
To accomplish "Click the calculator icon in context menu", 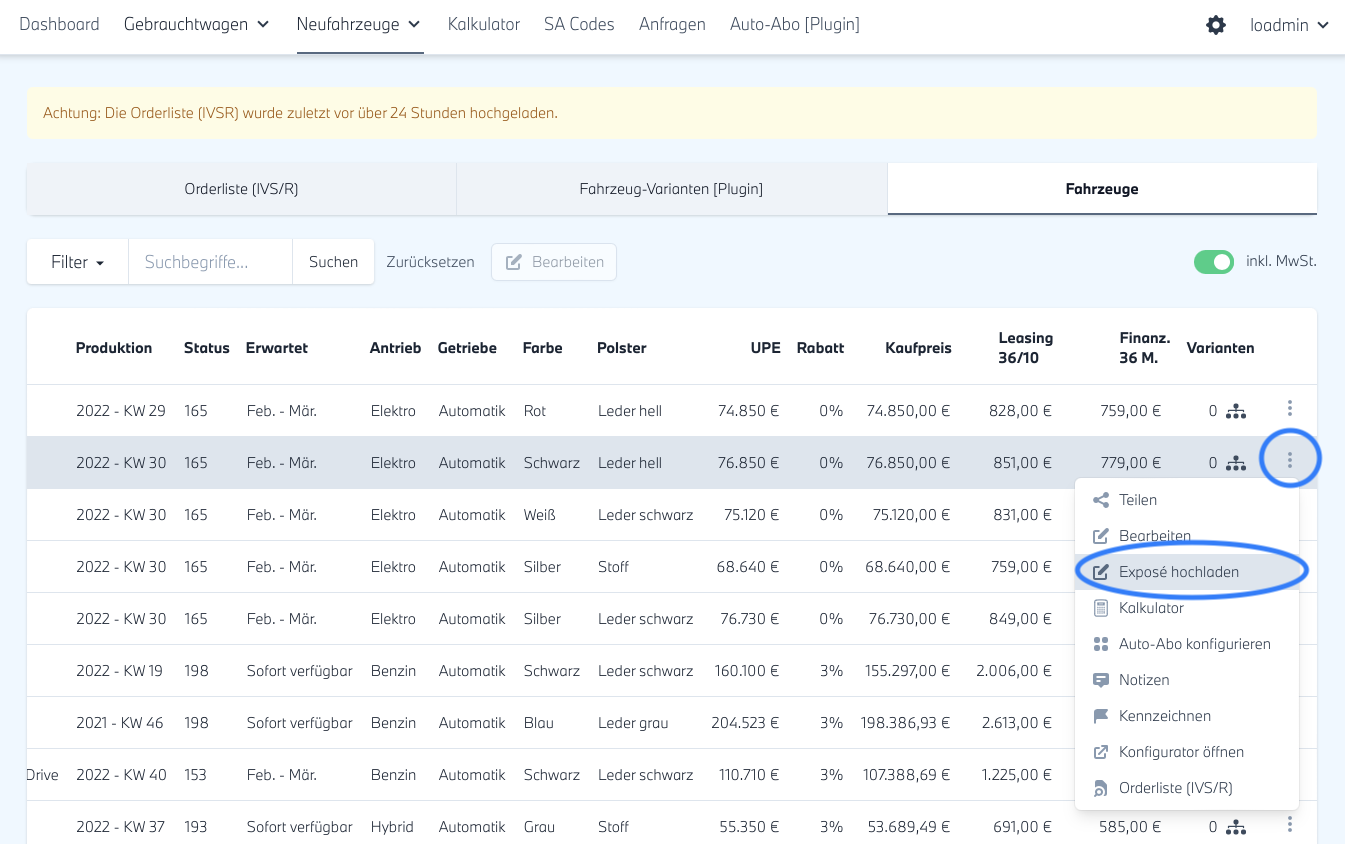I will tap(1101, 608).
